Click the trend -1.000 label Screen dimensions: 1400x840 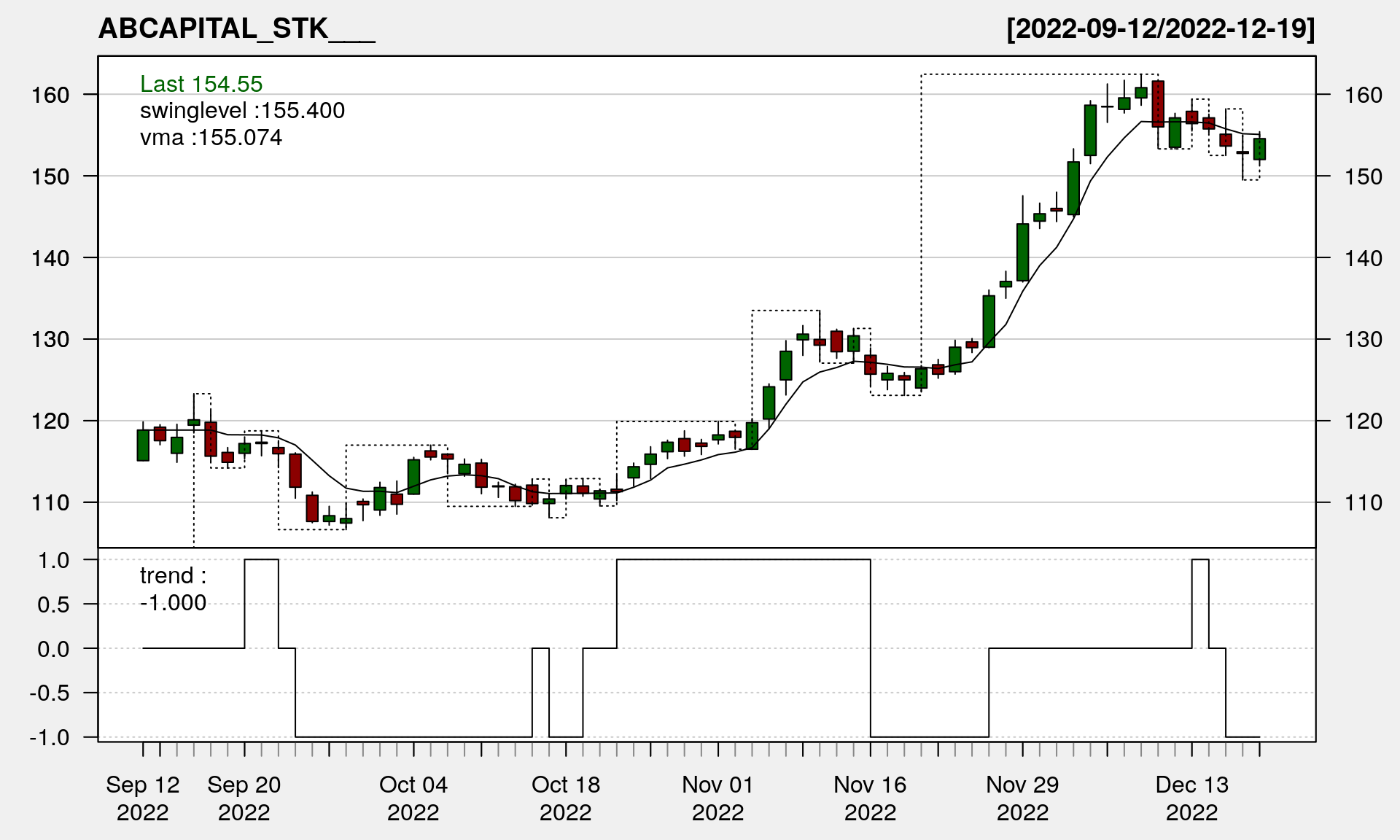174,589
